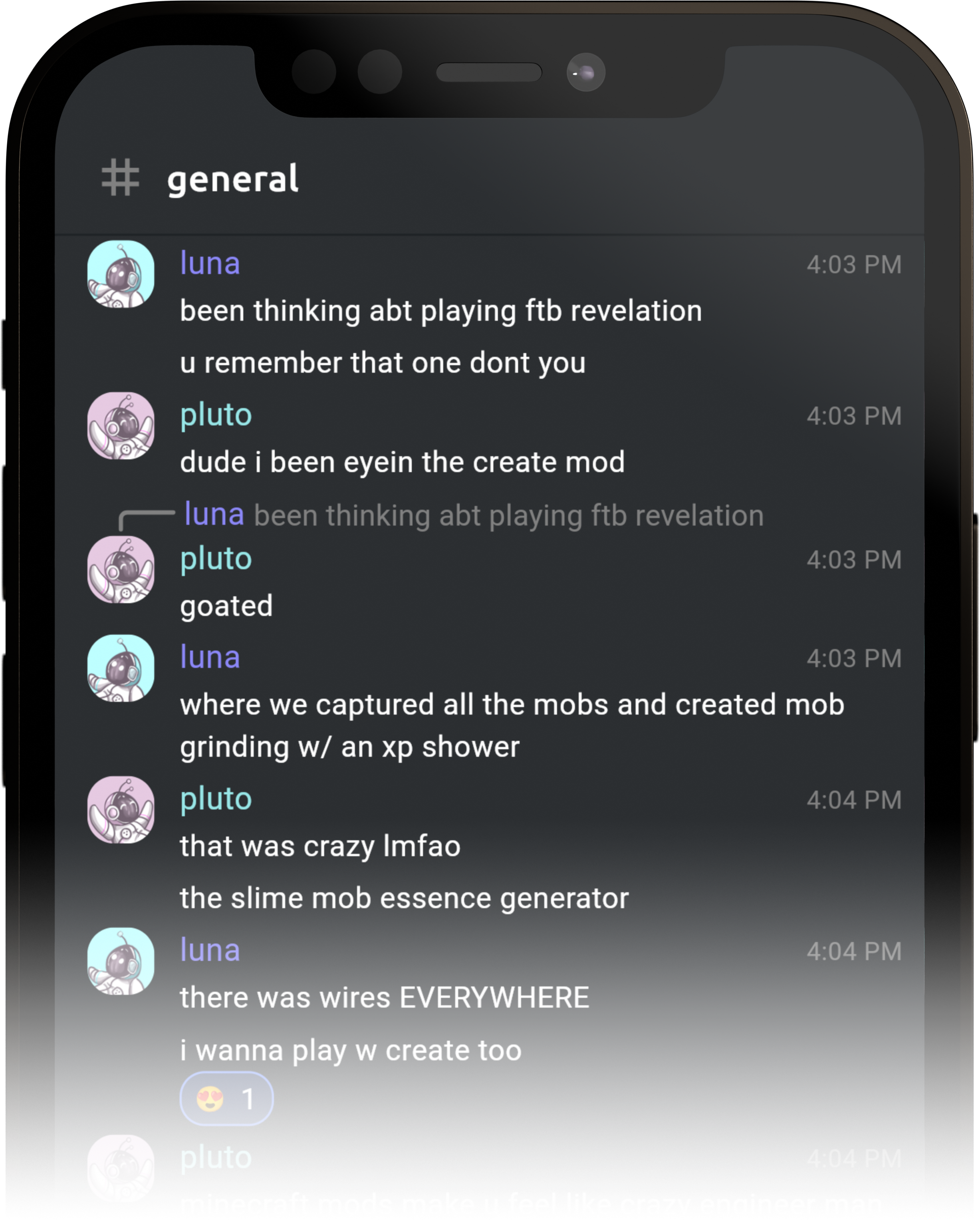Select luna's avatar beside the mob grinding message
This screenshot has width=980, height=1222.
[x=121, y=668]
